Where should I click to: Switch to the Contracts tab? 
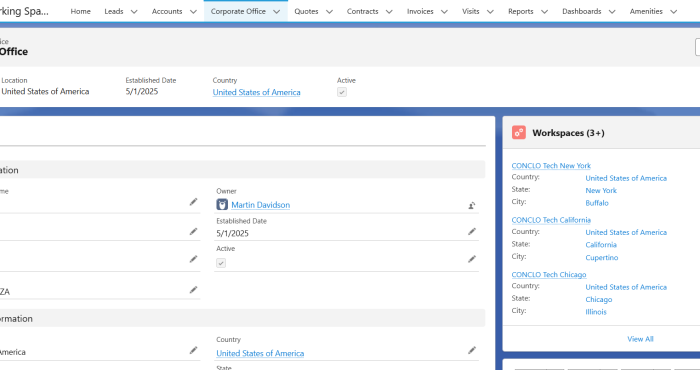pyautogui.click(x=362, y=12)
